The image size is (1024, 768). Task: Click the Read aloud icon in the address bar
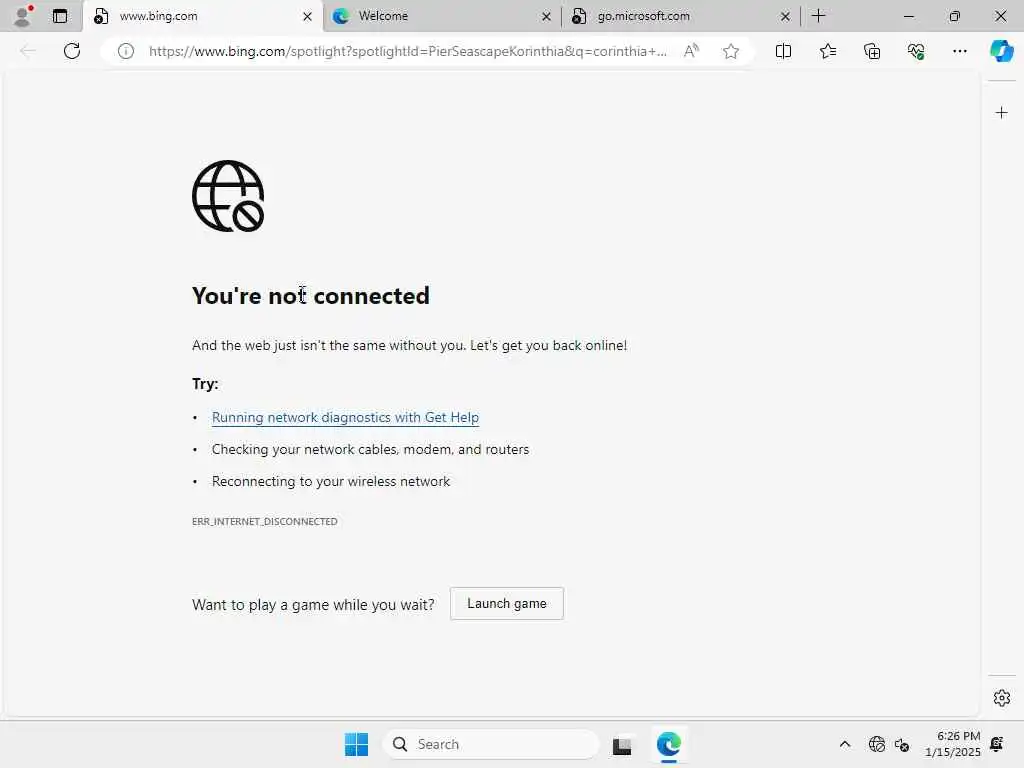tap(691, 51)
